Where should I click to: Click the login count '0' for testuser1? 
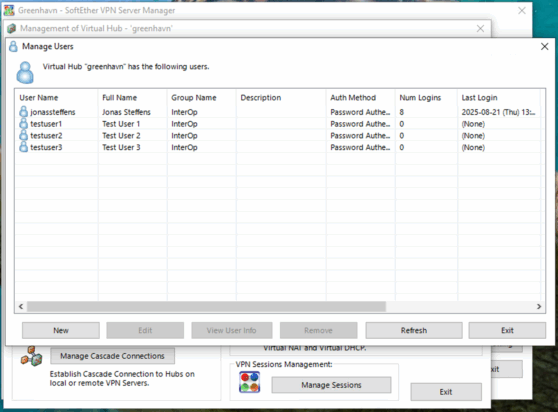401,124
